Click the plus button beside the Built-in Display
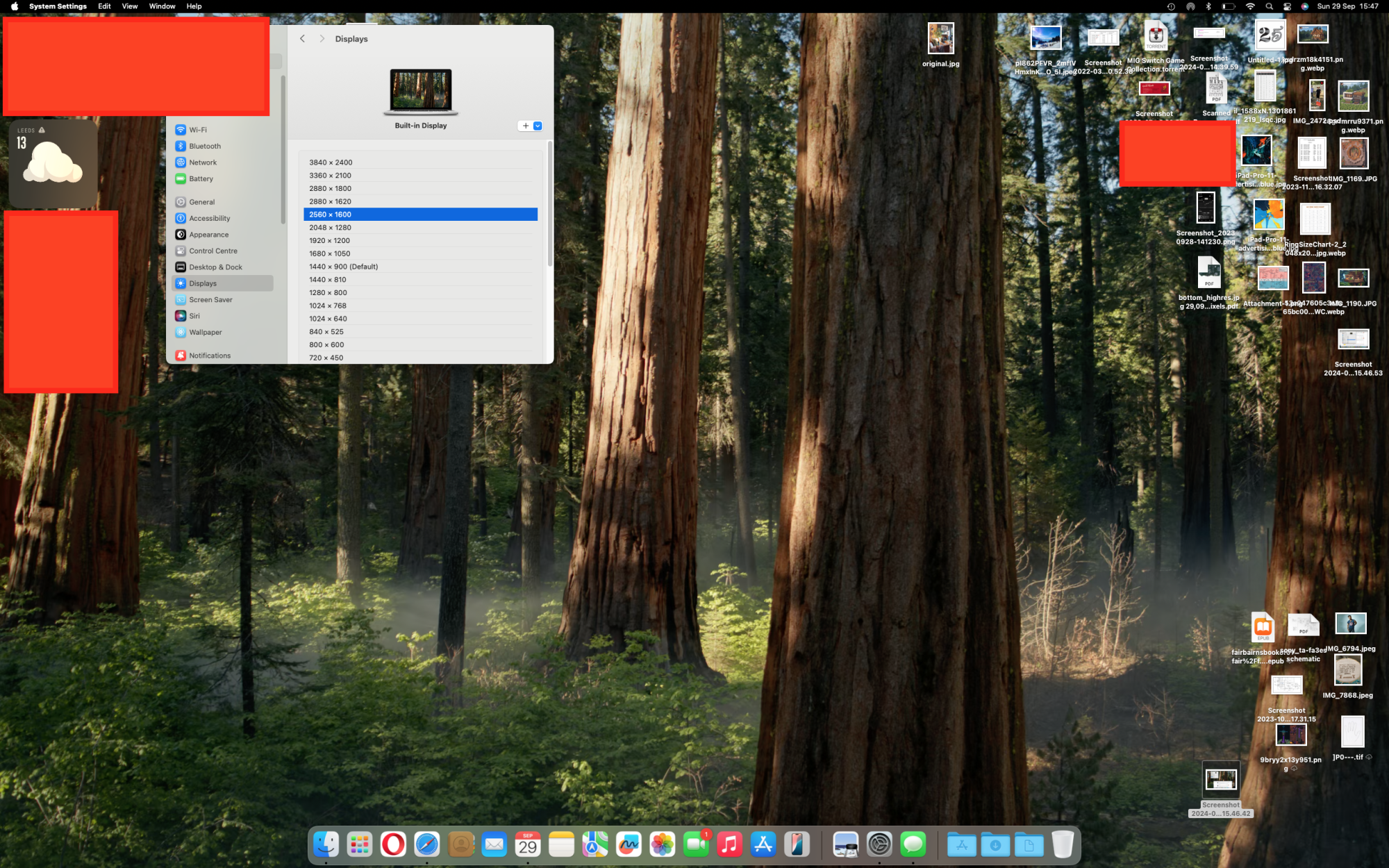The height and width of the screenshot is (868, 1389). [526, 126]
